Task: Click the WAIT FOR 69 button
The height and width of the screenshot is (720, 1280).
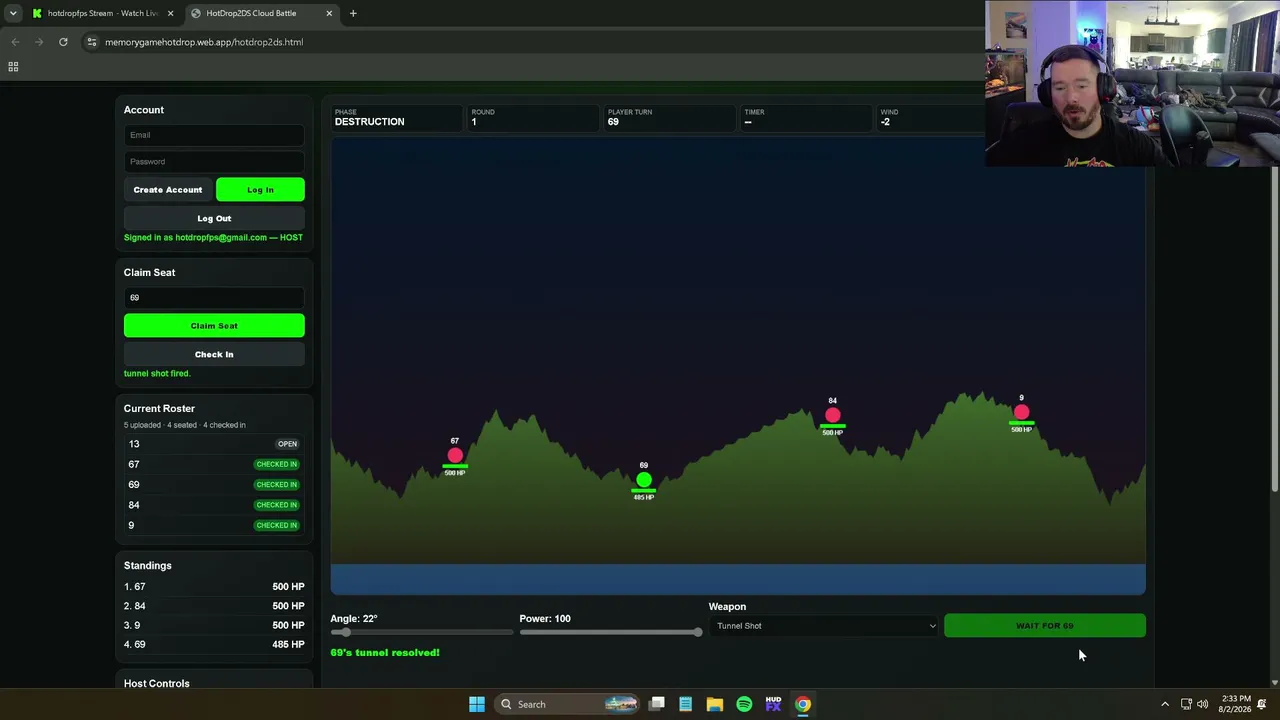Action: pyautogui.click(x=1045, y=626)
